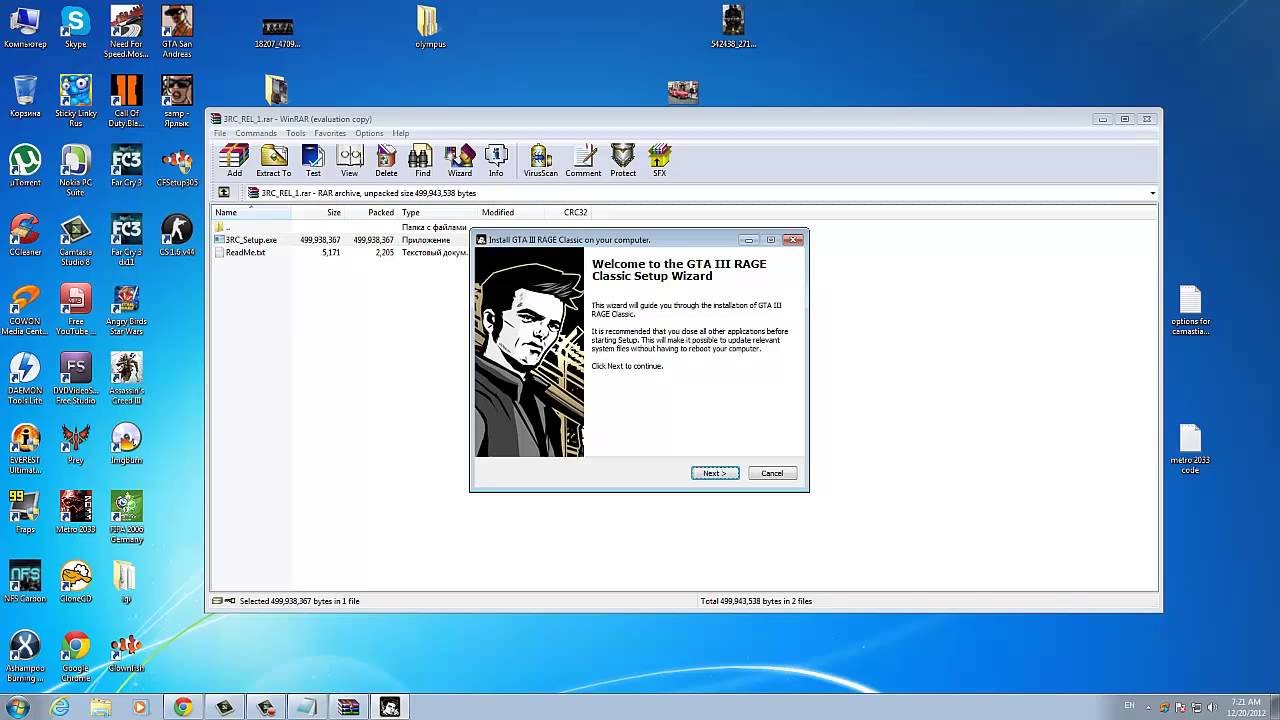Open the Find tool in WinRAR
Screen dimensions: 1280x720
(422, 160)
